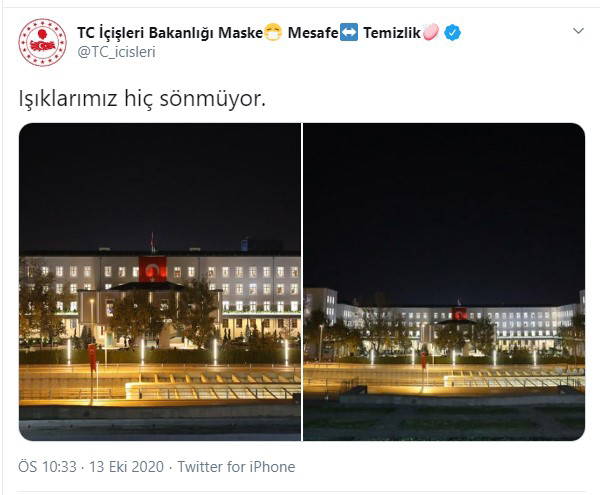Click the pink soap emoji after Temizlik
600x495 pixels.
pos(431,32)
